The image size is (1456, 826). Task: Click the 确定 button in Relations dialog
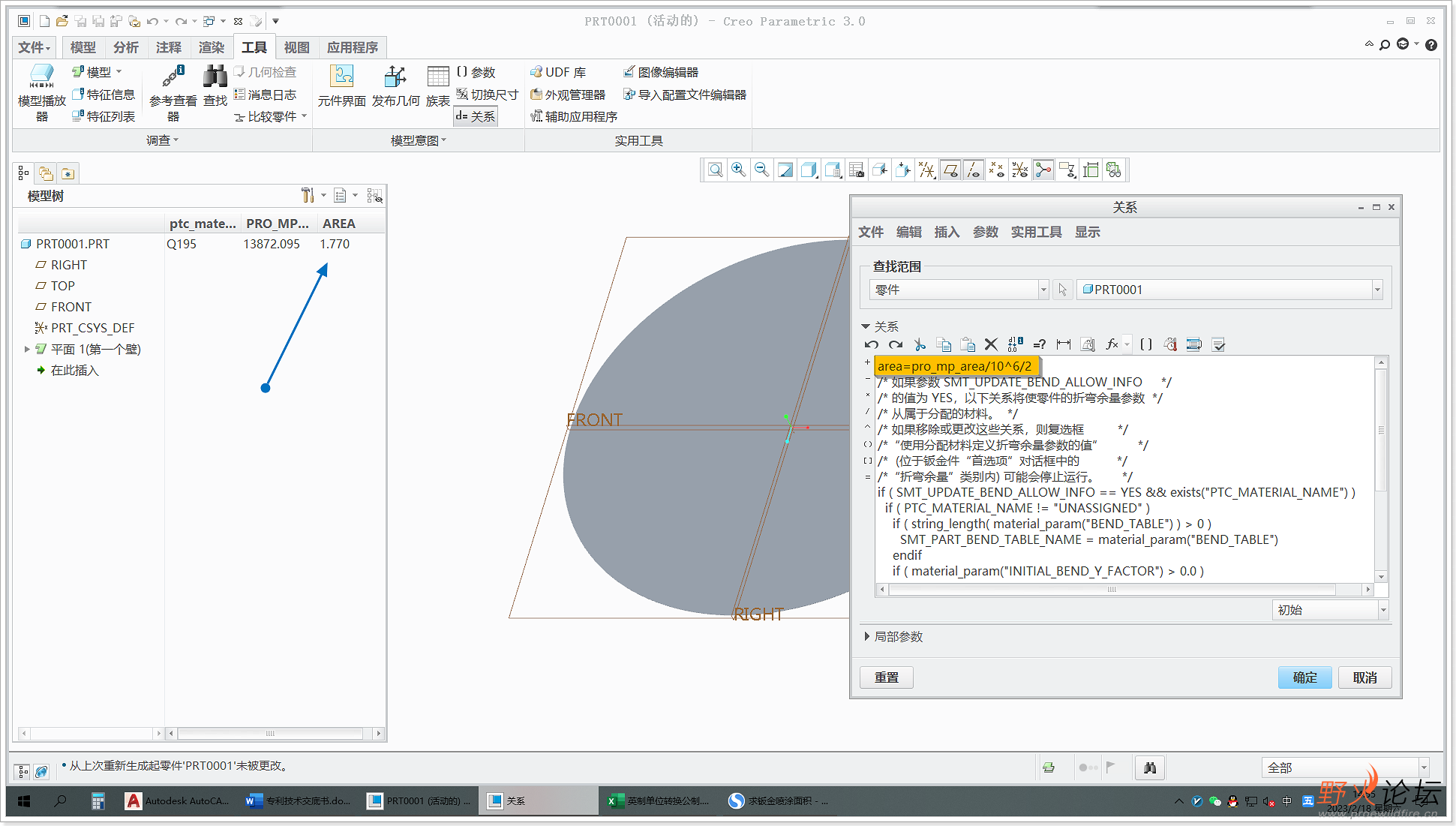(x=1305, y=677)
